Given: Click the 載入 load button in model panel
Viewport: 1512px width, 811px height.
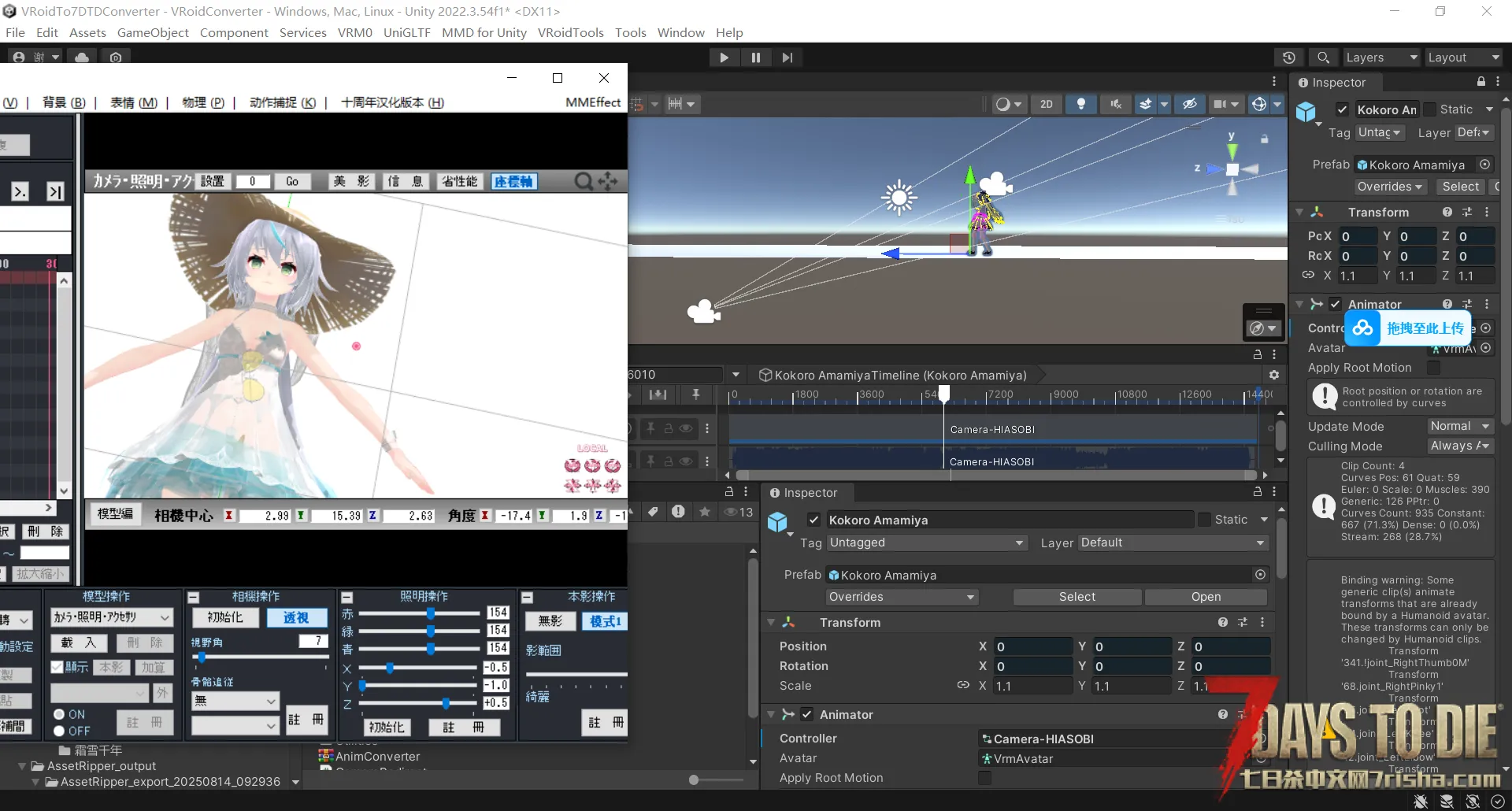Looking at the screenshot, I should click(80, 643).
